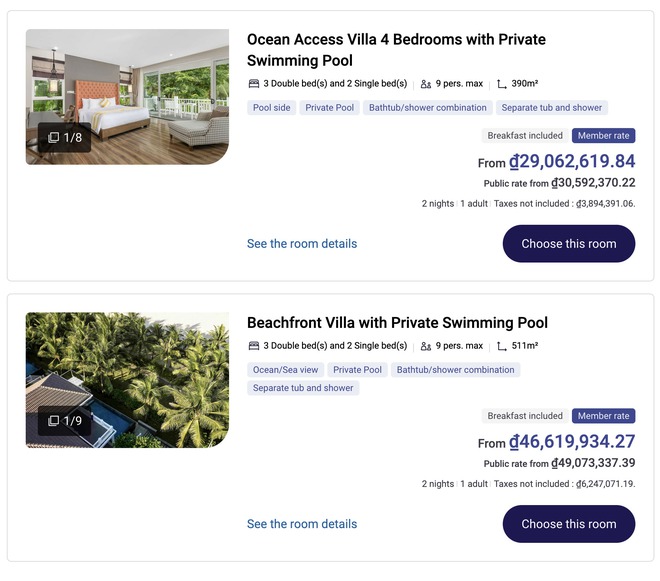Click the 9 persons icon on Ocean Access Villa

click(426, 84)
